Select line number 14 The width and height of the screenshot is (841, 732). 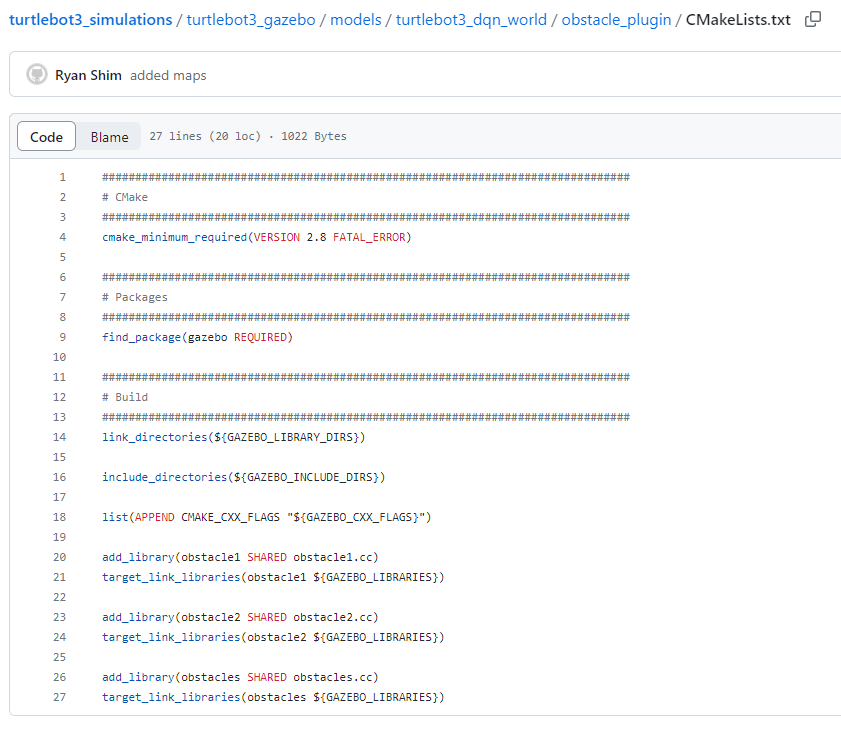click(60, 437)
